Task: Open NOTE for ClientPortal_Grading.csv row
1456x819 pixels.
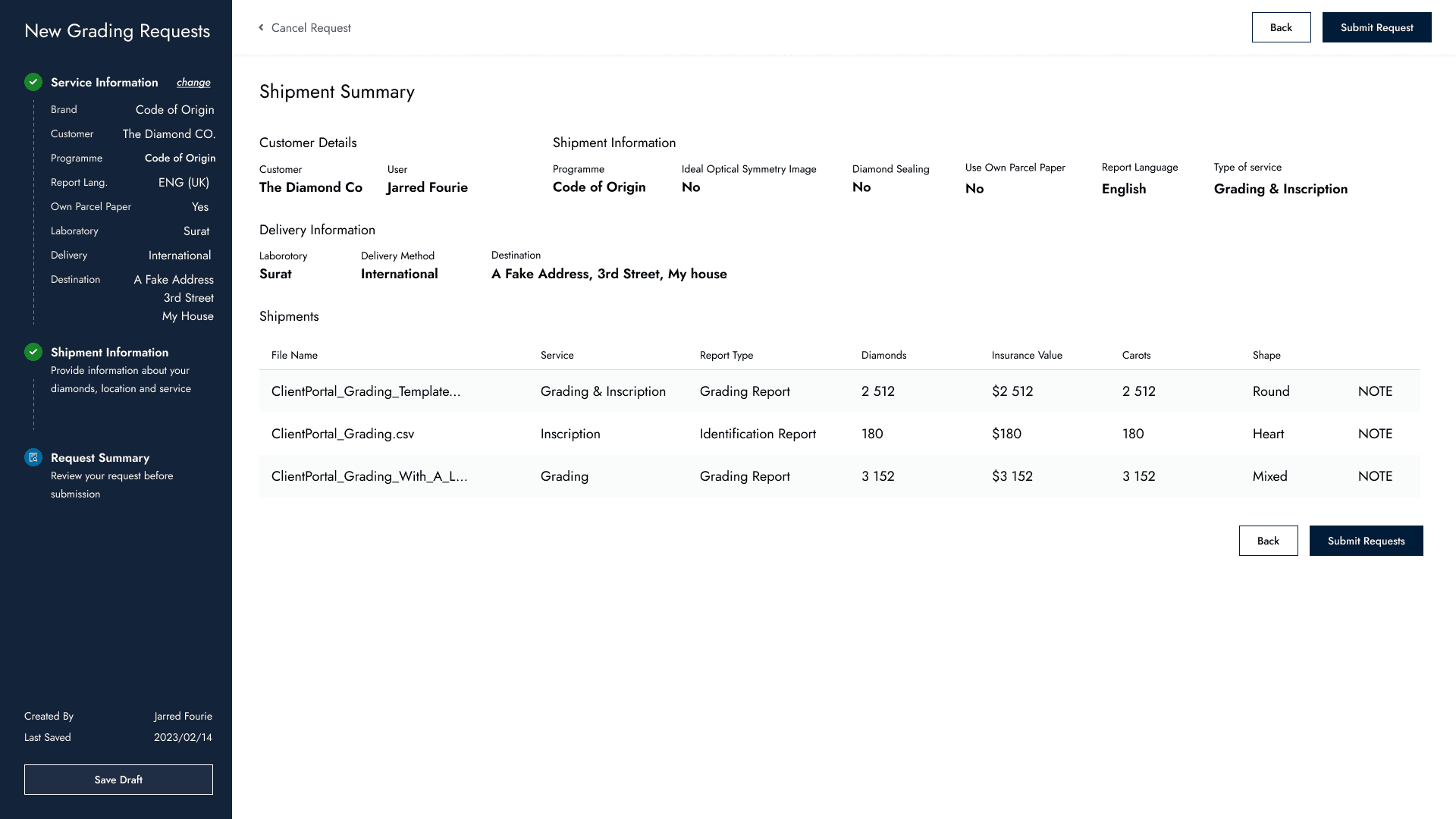Action: click(1375, 434)
